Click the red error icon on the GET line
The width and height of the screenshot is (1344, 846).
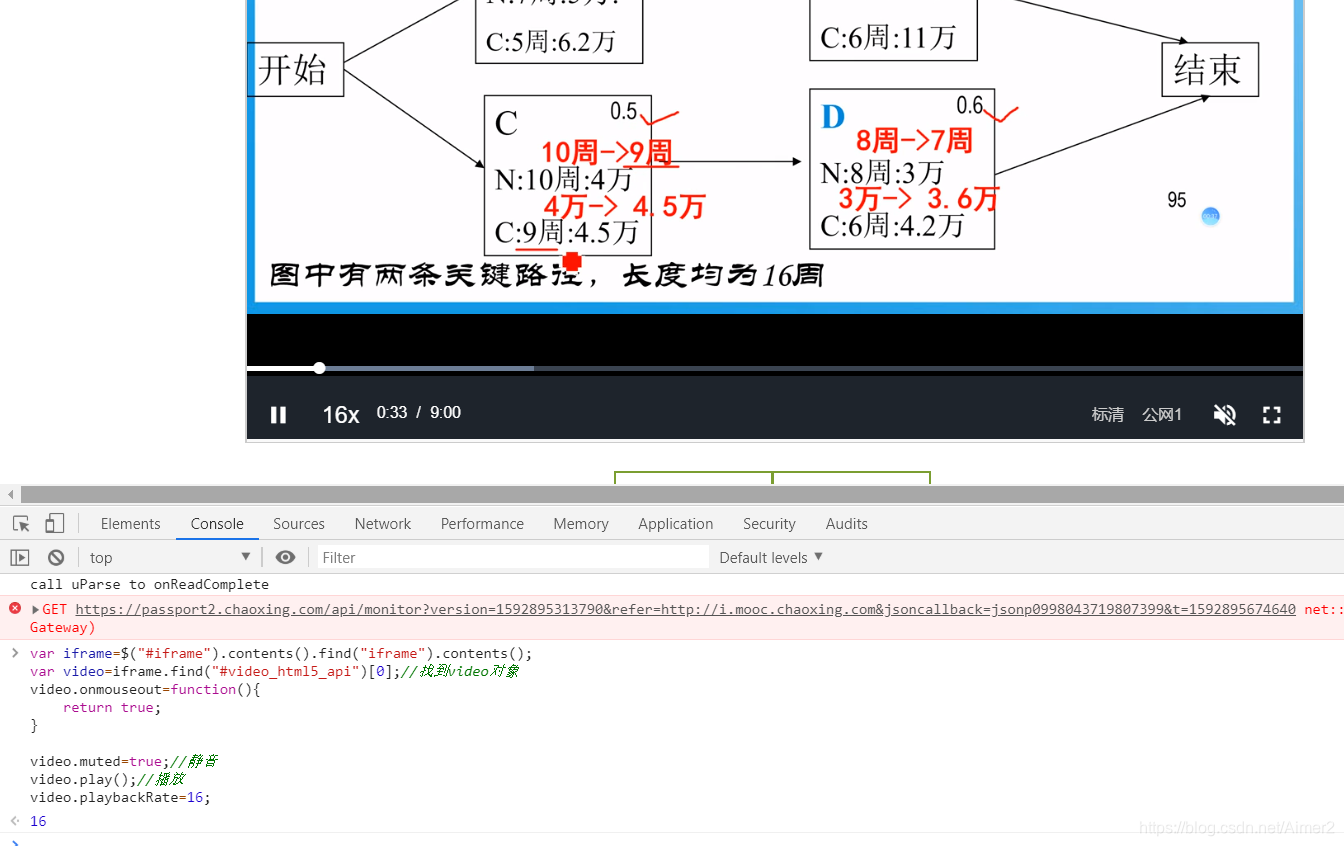(13, 608)
